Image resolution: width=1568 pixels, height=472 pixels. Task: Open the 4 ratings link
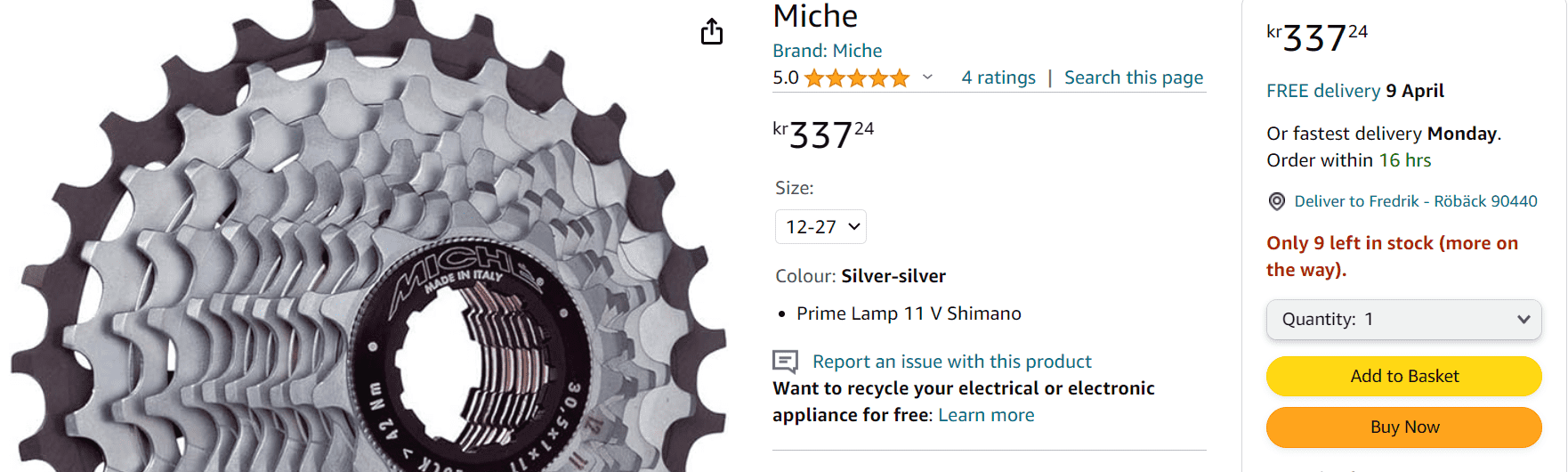(x=998, y=77)
